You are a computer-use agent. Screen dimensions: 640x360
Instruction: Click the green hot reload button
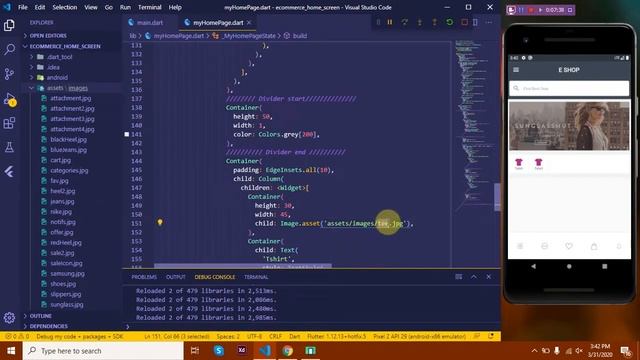(x=449, y=22)
